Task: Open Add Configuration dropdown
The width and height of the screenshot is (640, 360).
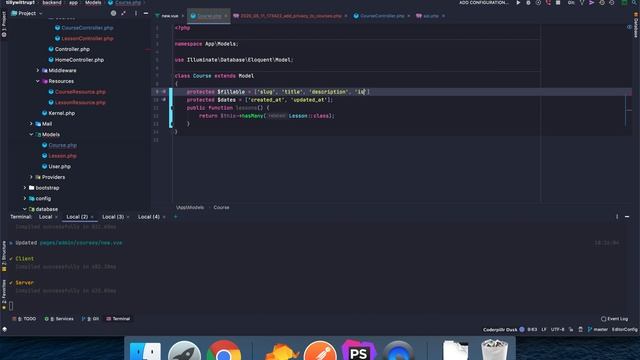Action: click(x=484, y=2)
